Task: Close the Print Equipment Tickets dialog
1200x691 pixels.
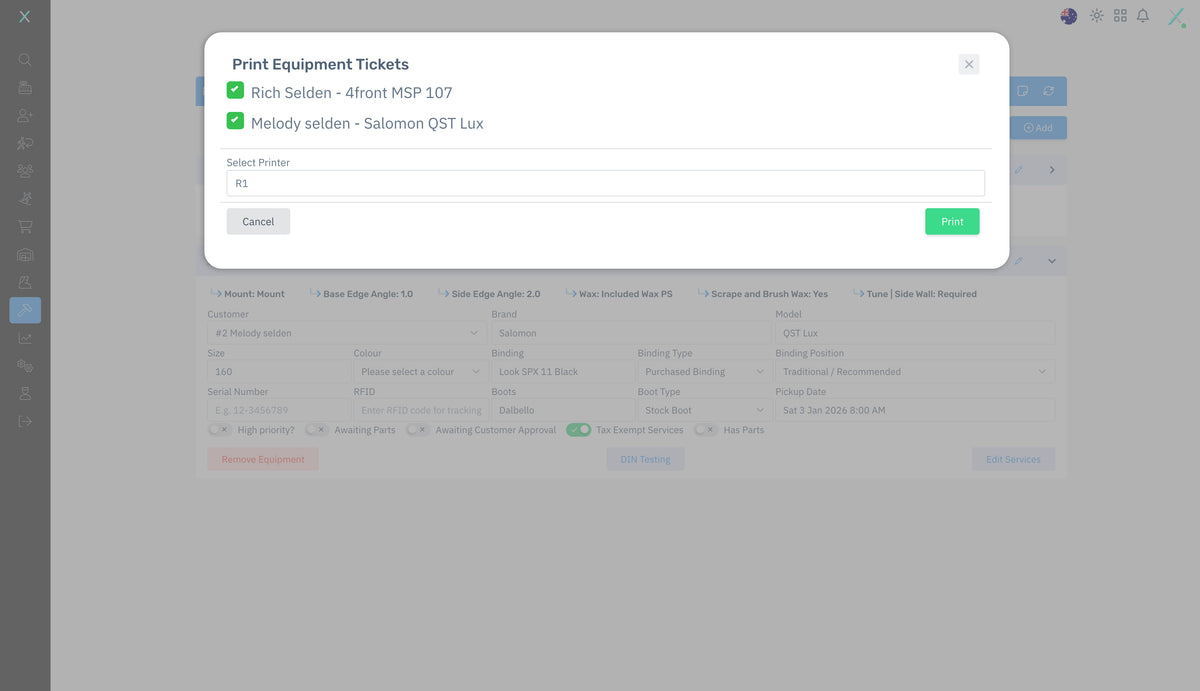Action: click(968, 64)
